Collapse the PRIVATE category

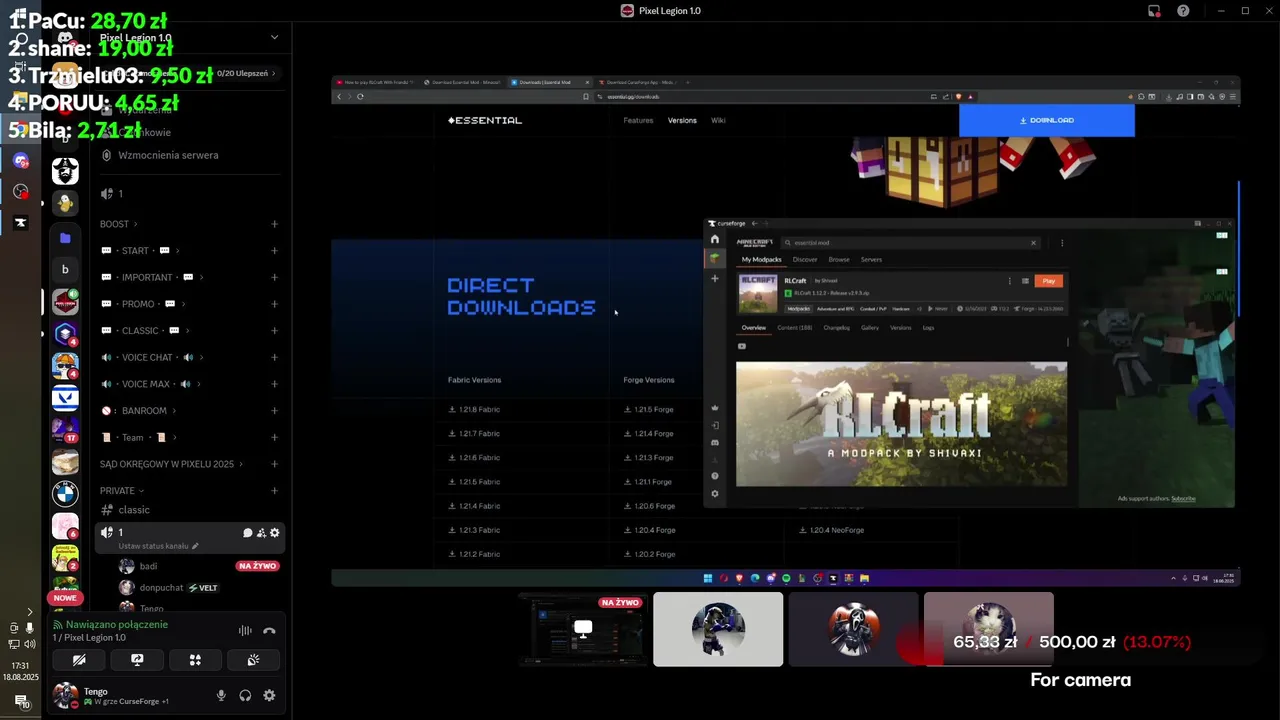120,491
